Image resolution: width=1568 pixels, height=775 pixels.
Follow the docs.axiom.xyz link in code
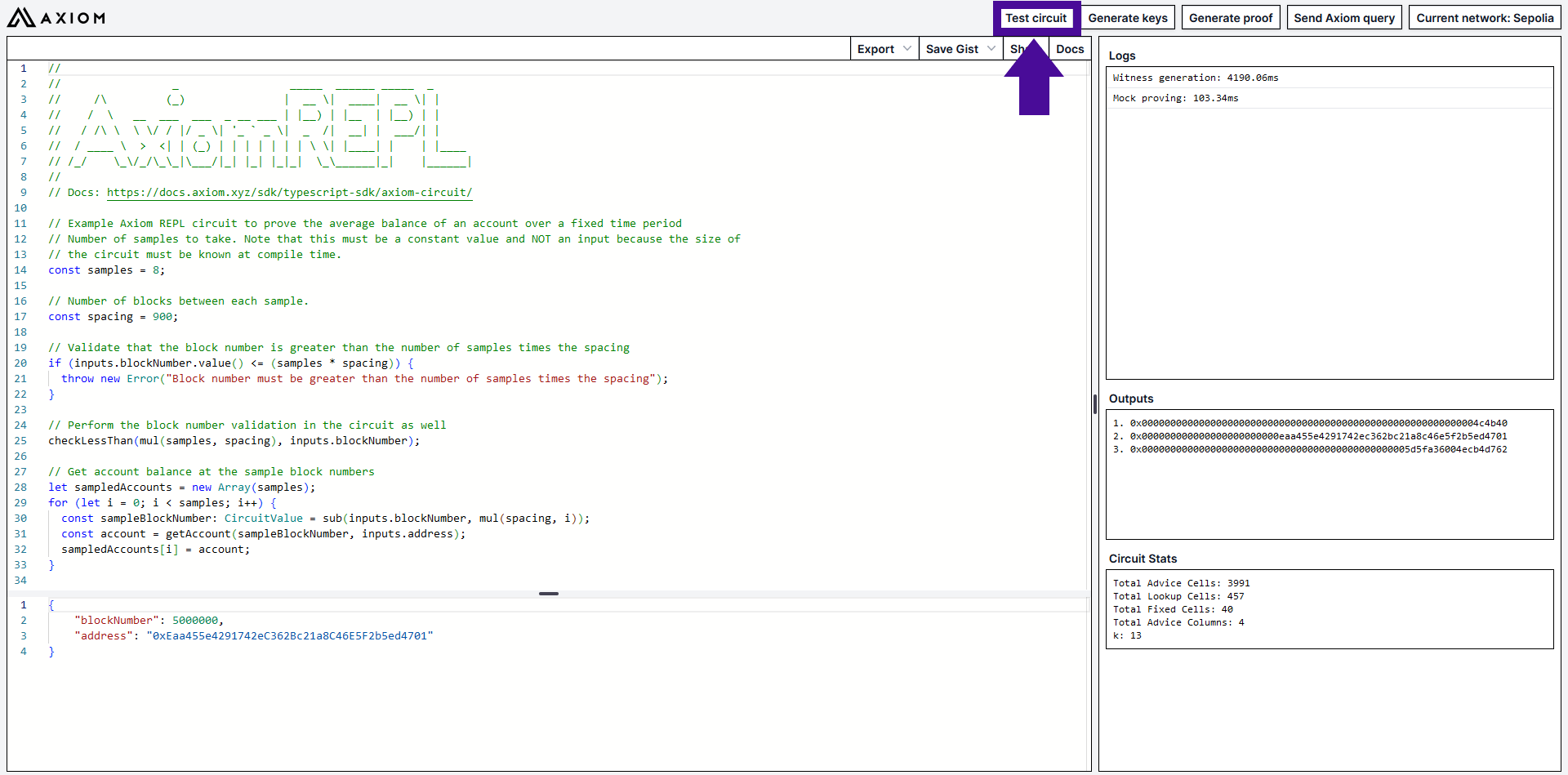(289, 193)
